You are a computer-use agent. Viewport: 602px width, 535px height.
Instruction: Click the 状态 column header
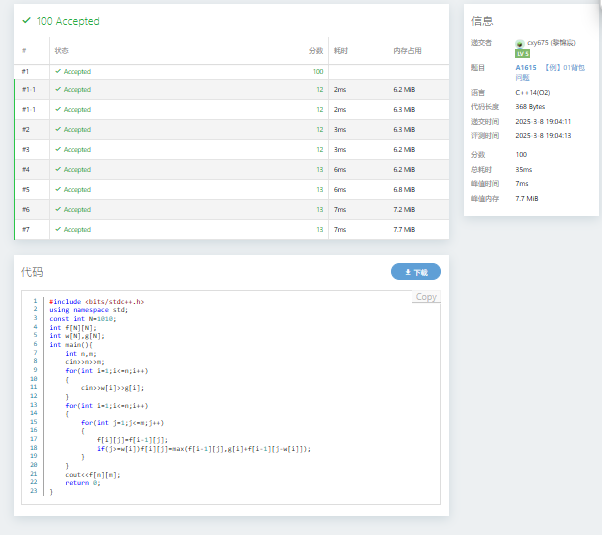pos(61,49)
